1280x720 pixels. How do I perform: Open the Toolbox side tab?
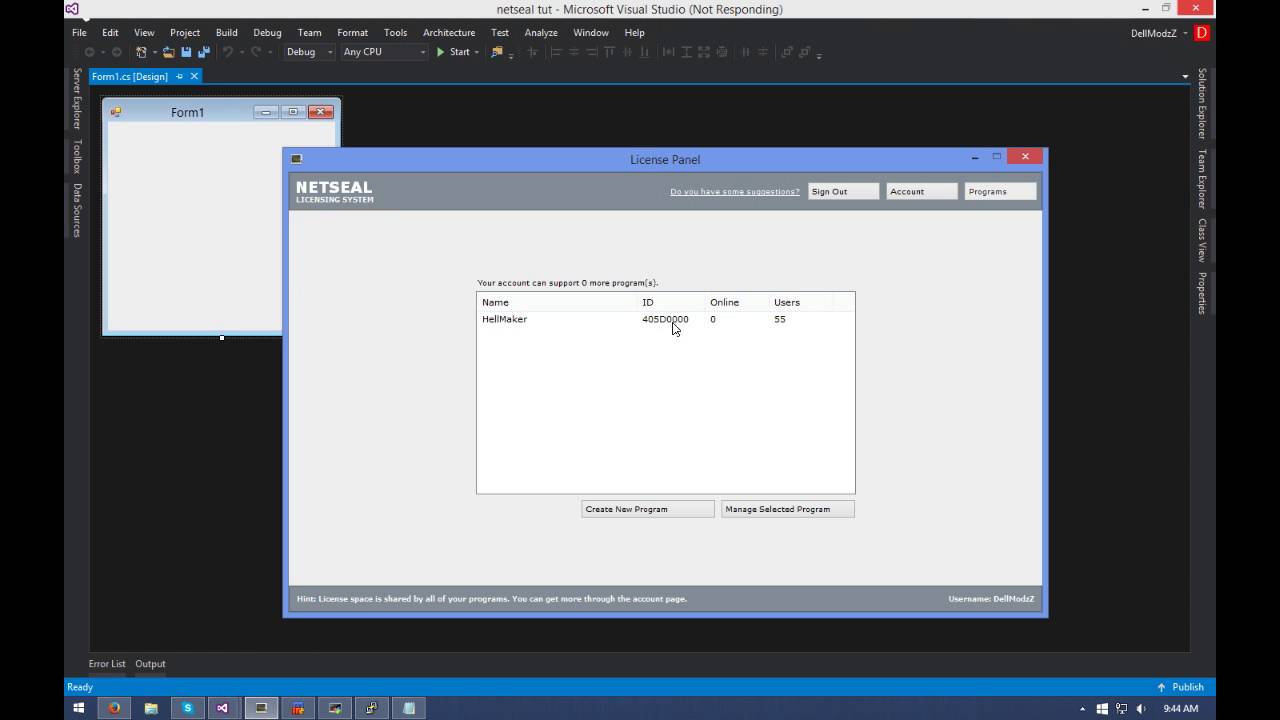(x=76, y=156)
